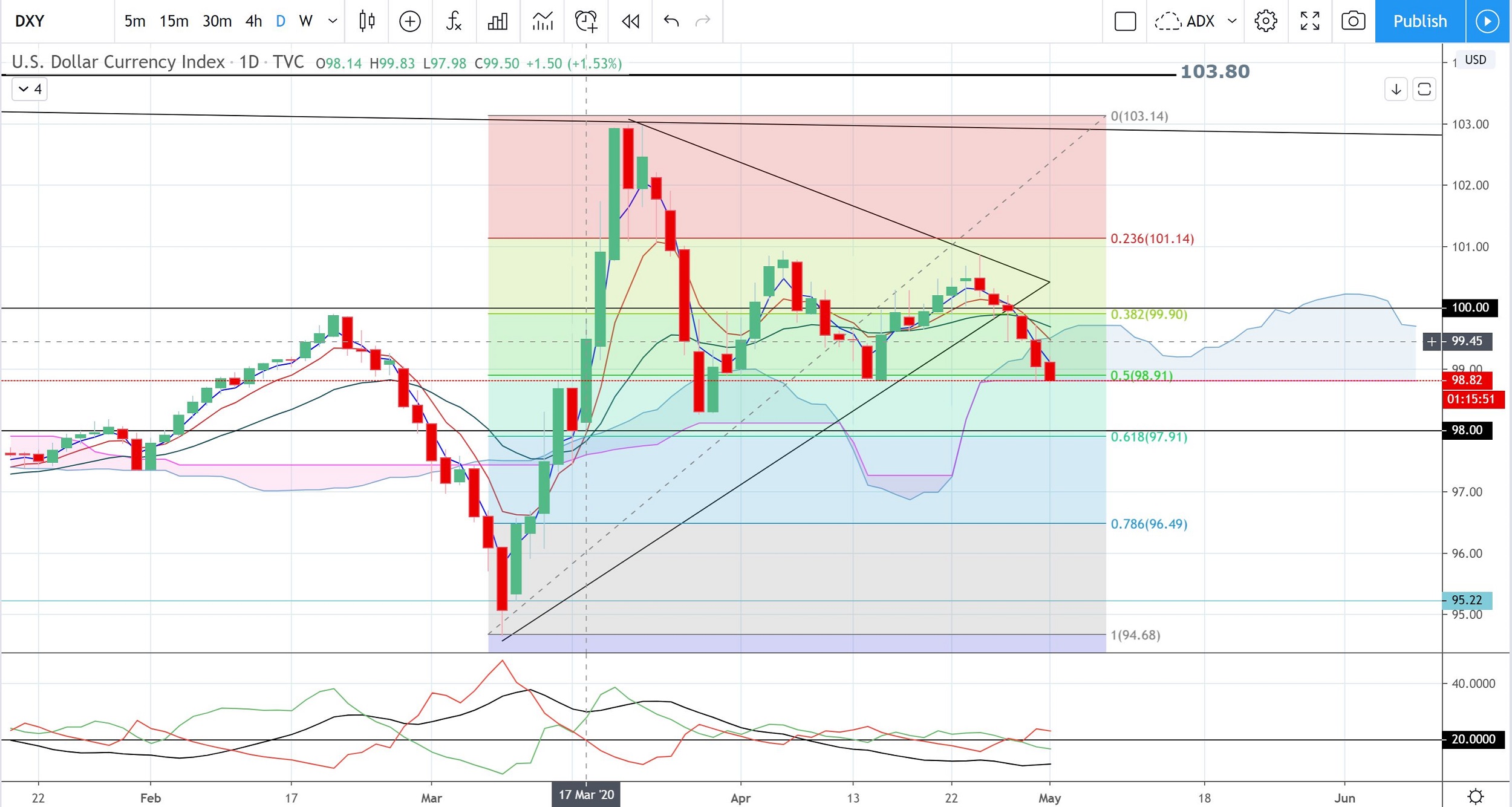The height and width of the screenshot is (807, 1512).
Task: Click the Apr label on time axis
Action: [x=740, y=798]
